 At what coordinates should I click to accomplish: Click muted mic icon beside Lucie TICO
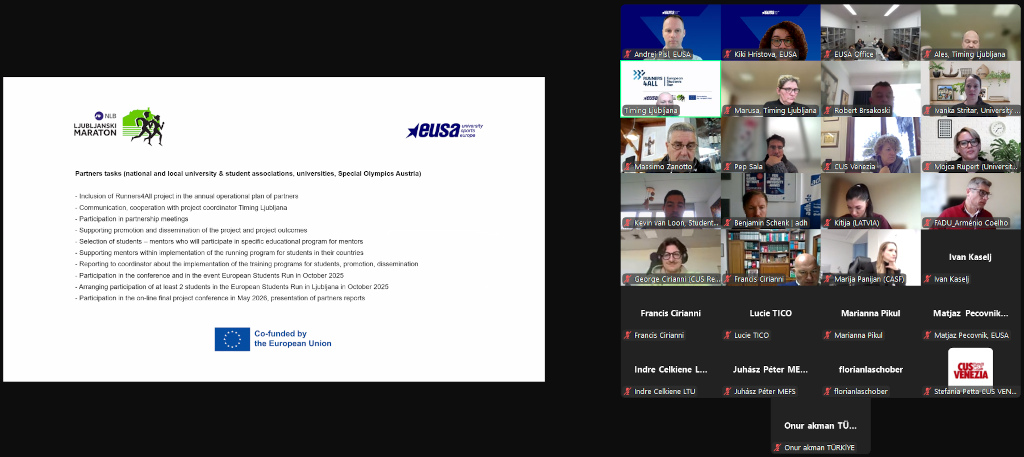point(728,335)
